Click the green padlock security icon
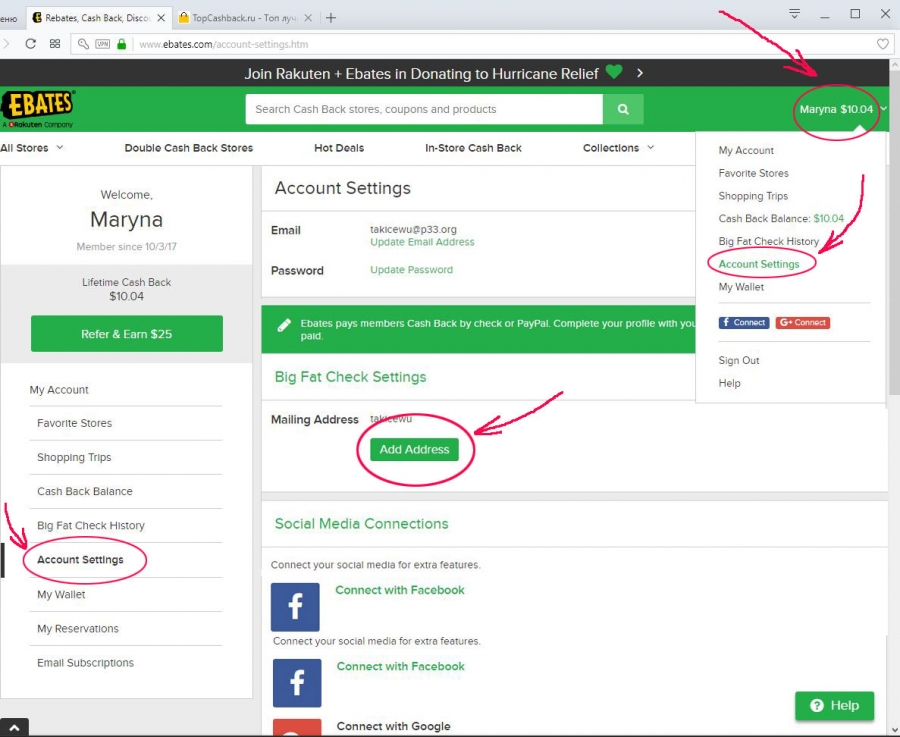The height and width of the screenshot is (737, 900). point(121,44)
